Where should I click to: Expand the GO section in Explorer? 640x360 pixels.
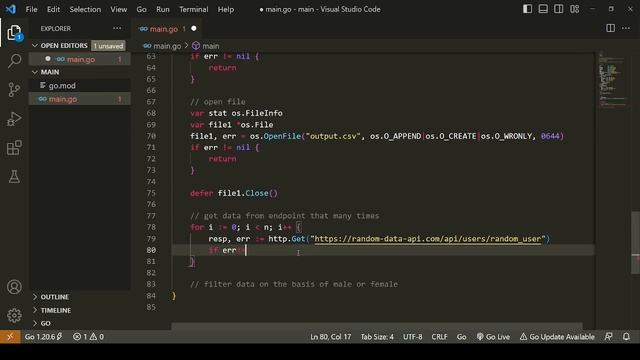point(80,323)
